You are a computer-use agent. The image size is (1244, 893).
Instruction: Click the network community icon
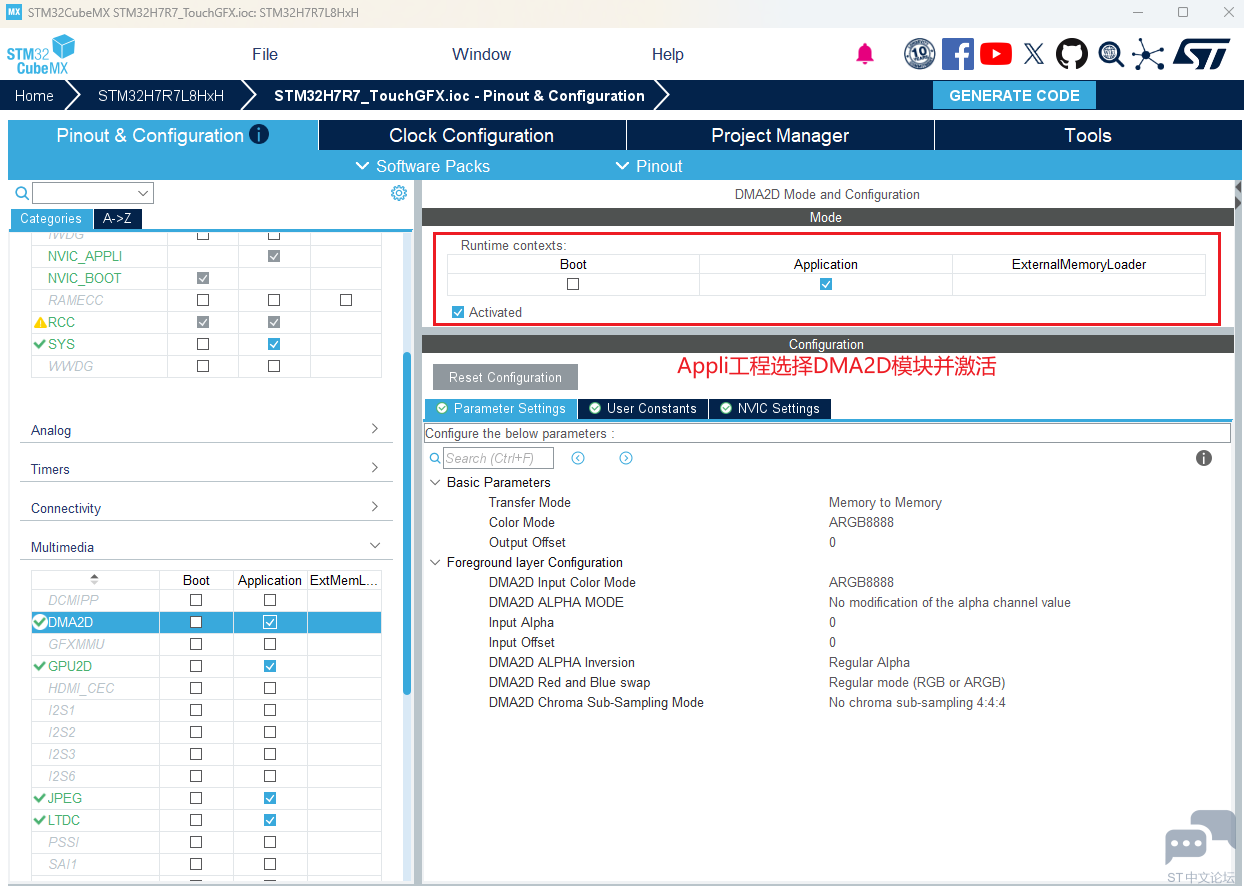click(x=1148, y=54)
